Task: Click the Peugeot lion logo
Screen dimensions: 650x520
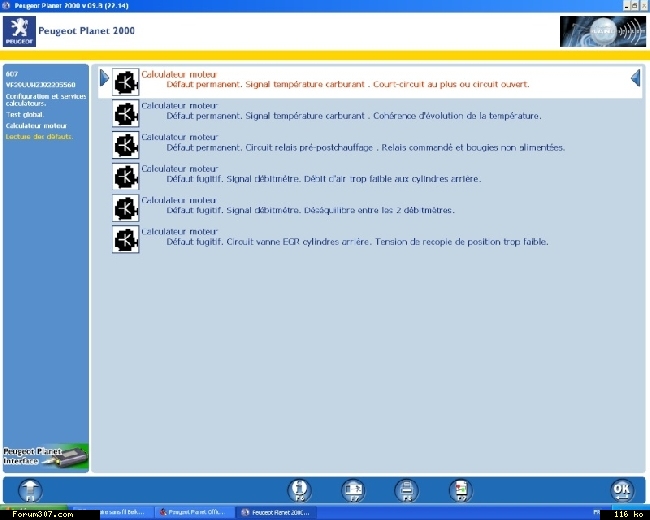Action: pyautogui.click(x=19, y=32)
